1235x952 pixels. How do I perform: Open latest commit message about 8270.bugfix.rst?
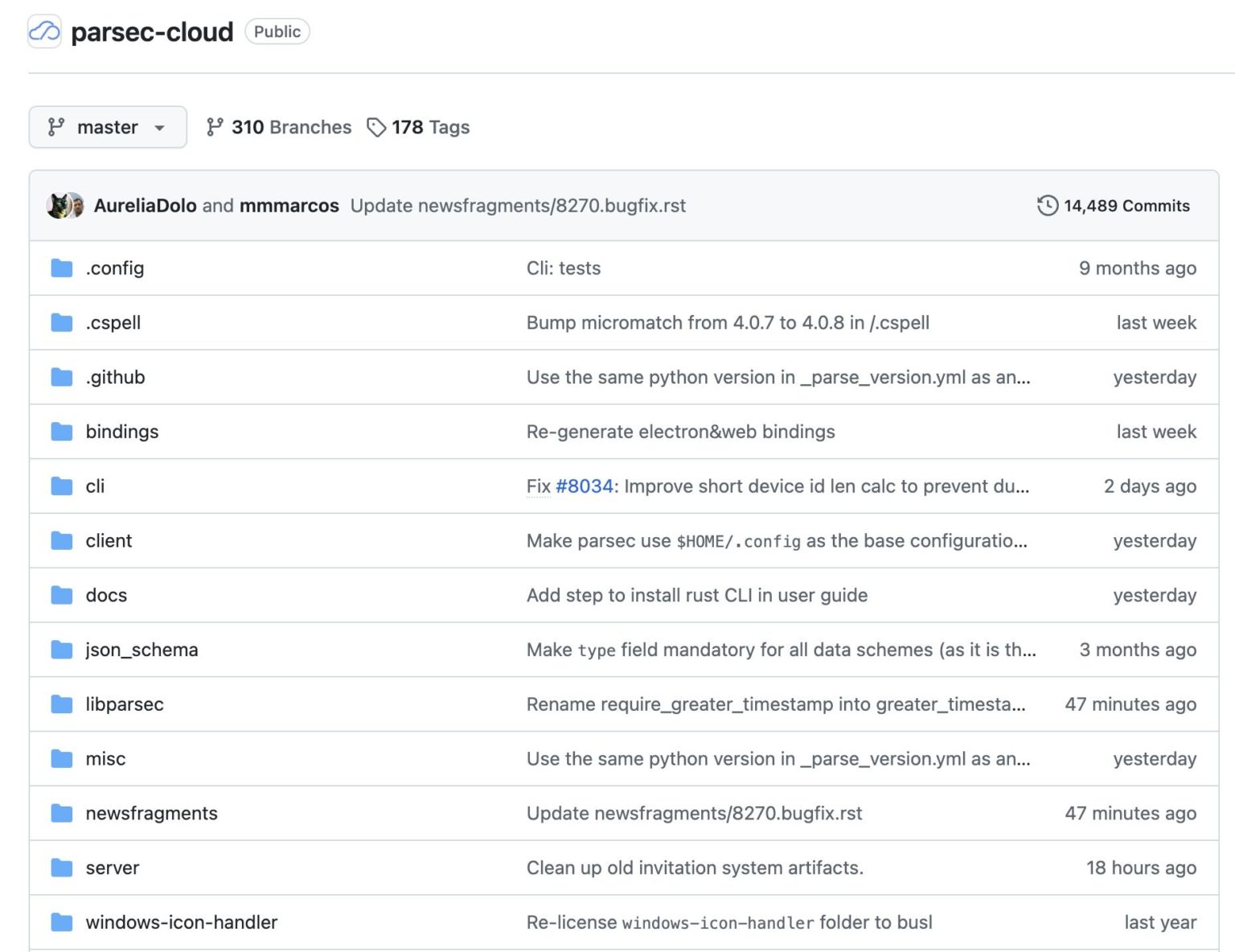click(518, 206)
